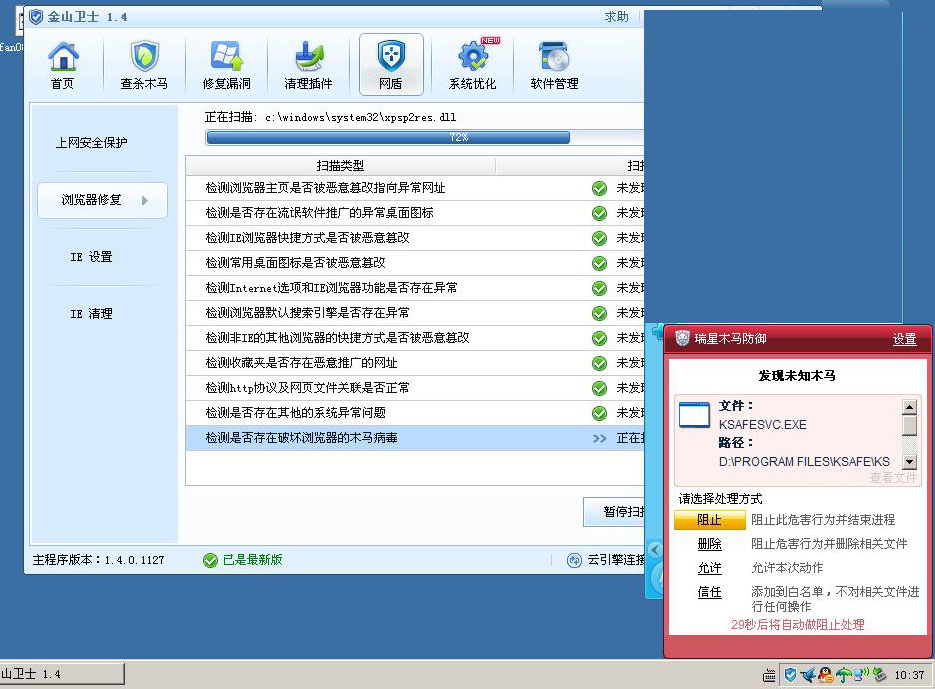Image resolution: width=935 pixels, height=689 pixels.
Task: Select IE 清理 in the sidebar
Action: click(x=91, y=314)
